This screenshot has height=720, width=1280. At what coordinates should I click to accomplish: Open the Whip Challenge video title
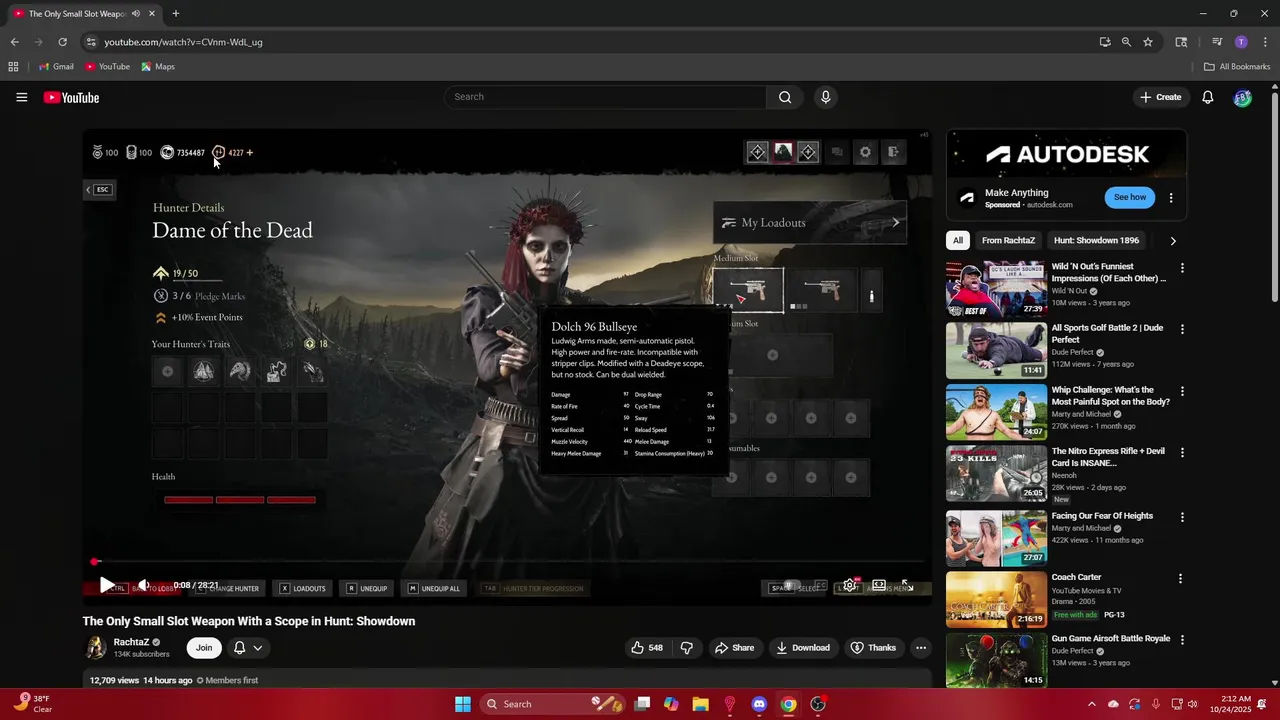tap(1110, 396)
